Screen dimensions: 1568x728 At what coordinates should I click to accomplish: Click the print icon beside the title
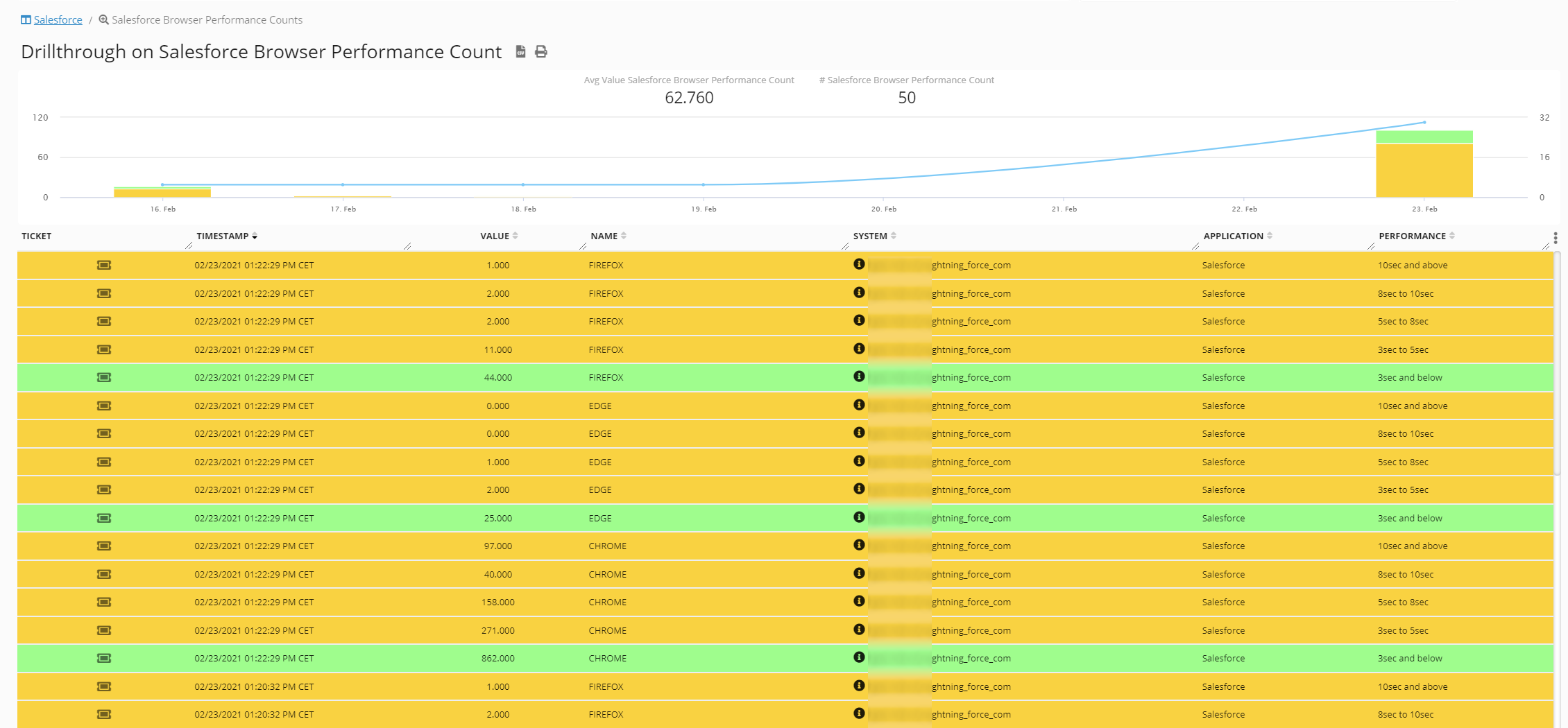(x=541, y=52)
